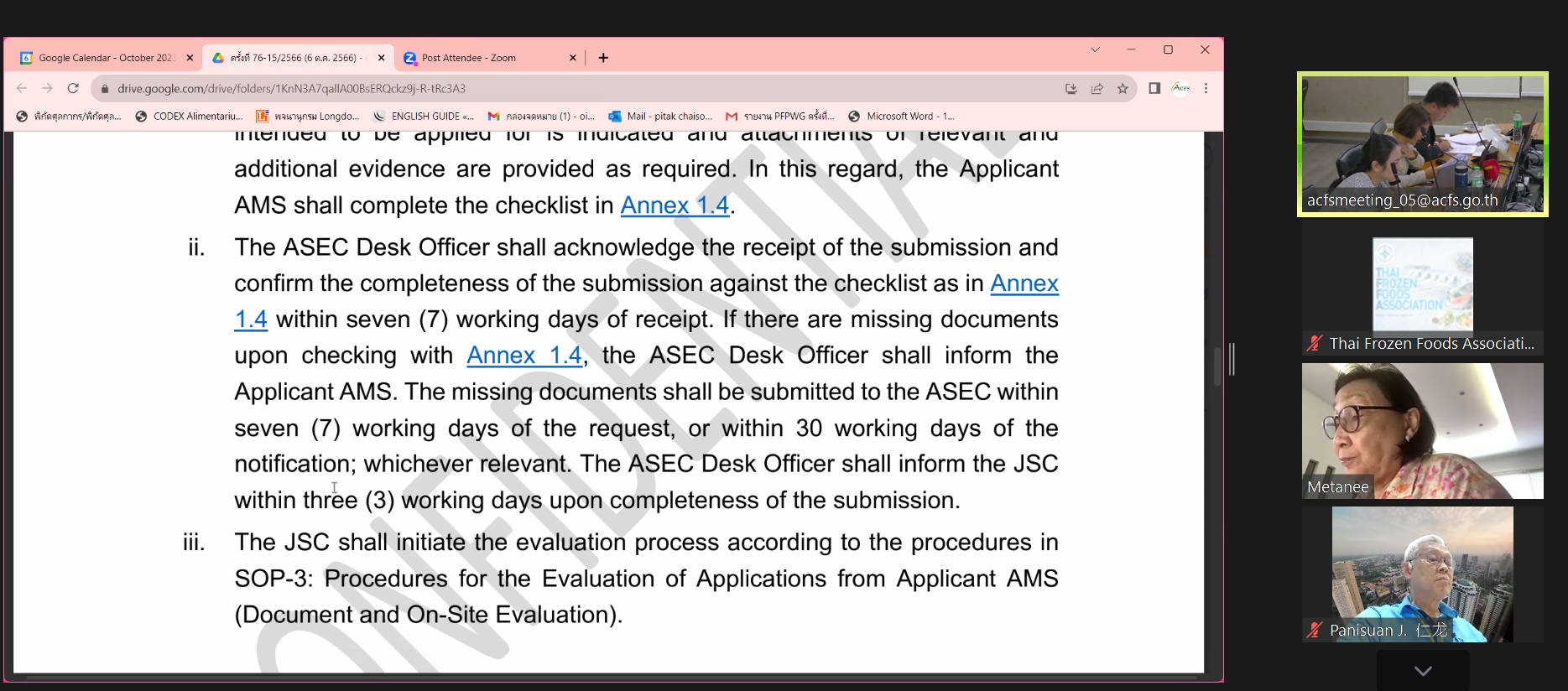
Task: Click the install app icon in address bar
Action: click(x=1071, y=88)
